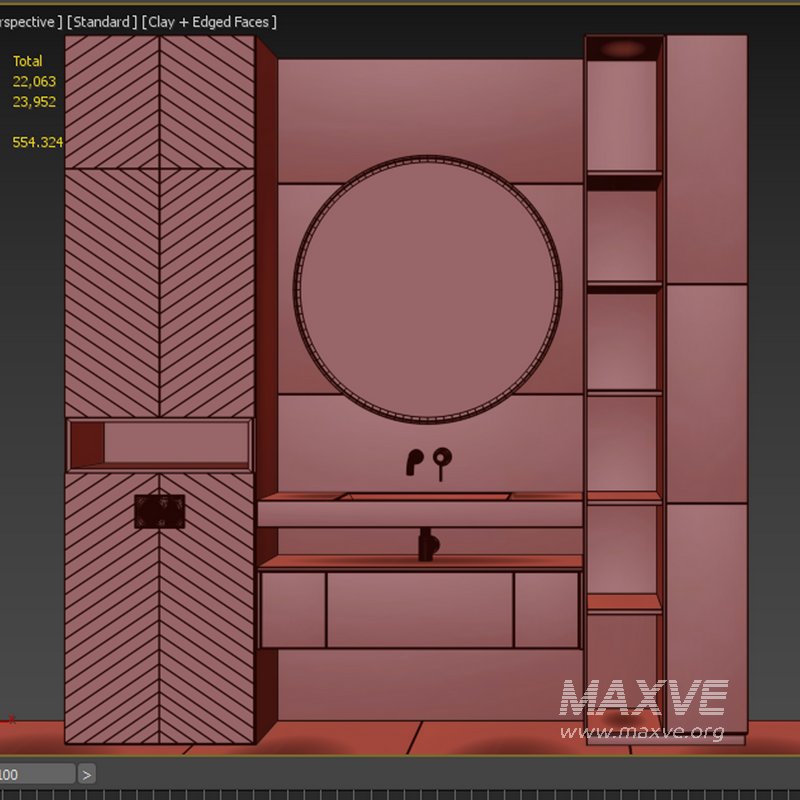Screen dimensions: 800x800
Task: Select the upper door of tall right cabinet
Action: coord(707,160)
